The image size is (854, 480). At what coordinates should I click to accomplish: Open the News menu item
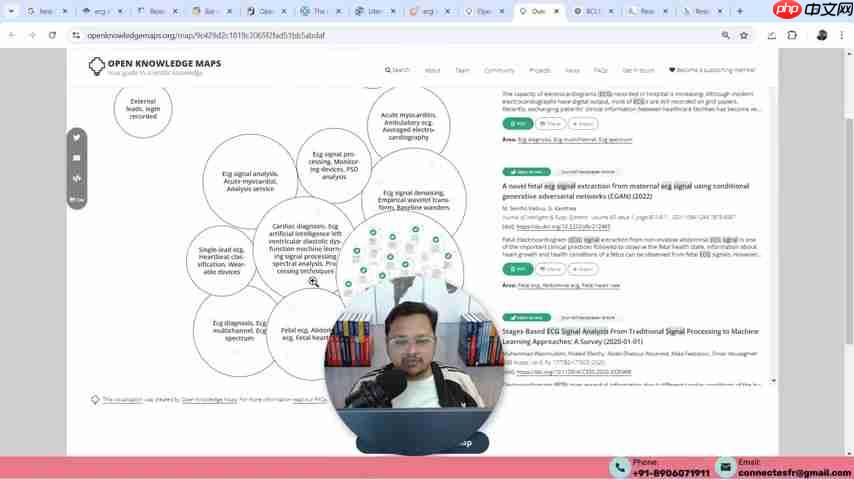[x=572, y=70]
